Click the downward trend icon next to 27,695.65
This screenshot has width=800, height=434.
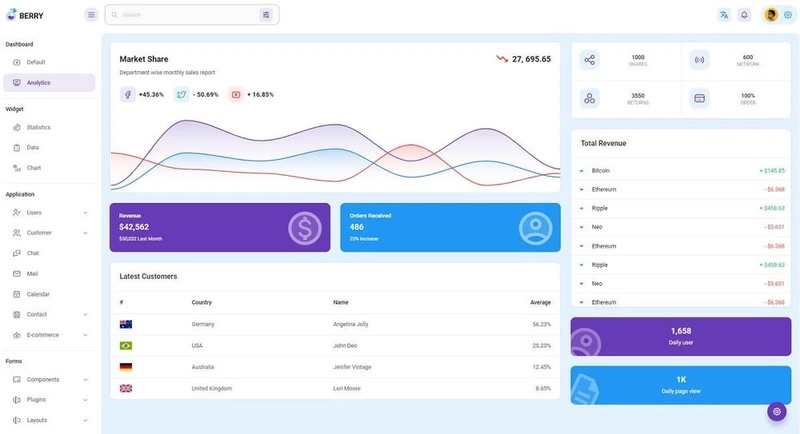502,59
